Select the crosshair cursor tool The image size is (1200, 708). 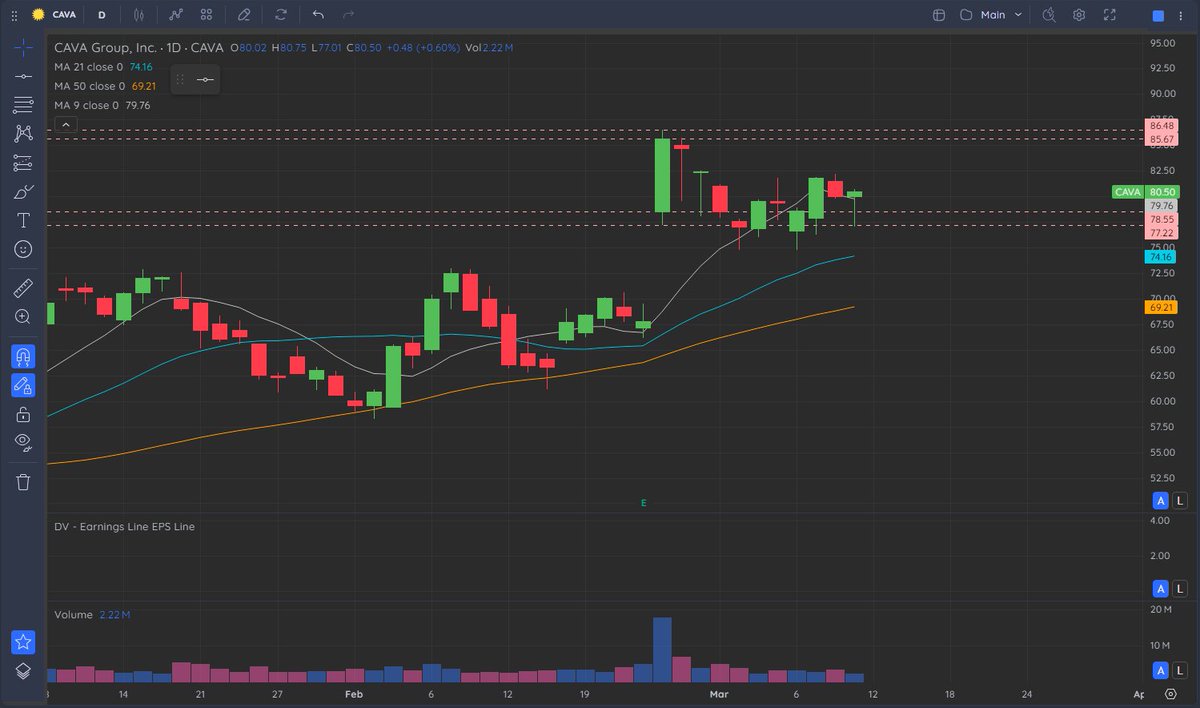(x=23, y=48)
